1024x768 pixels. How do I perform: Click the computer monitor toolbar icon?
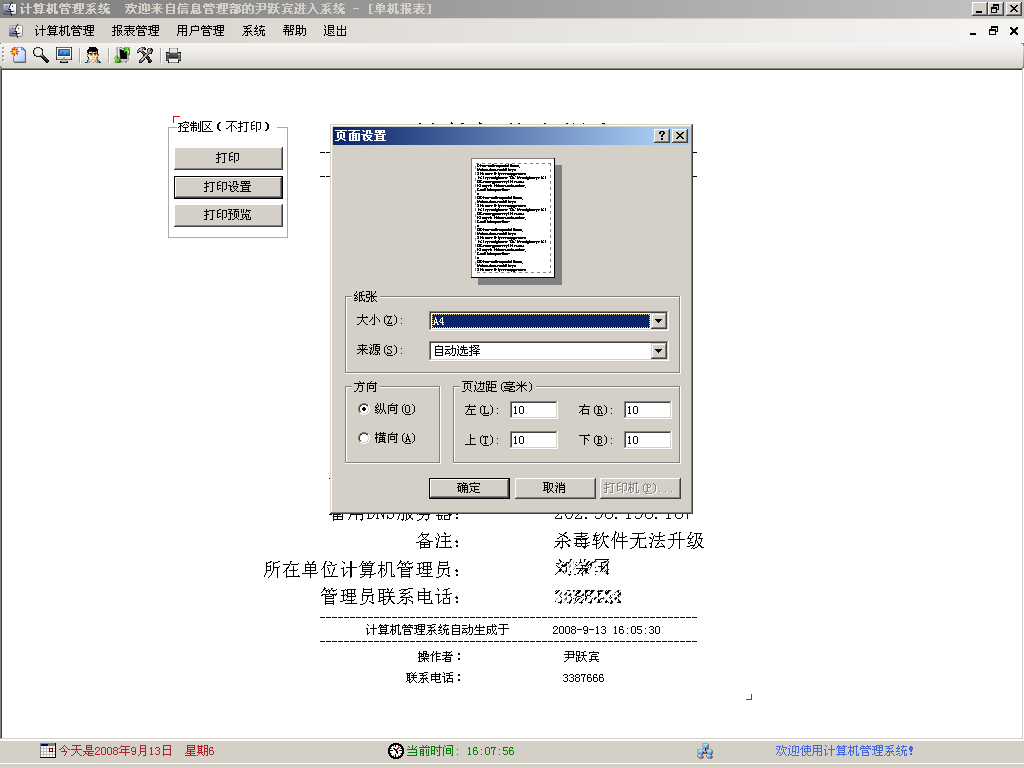pyautogui.click(x=64, y=55)
